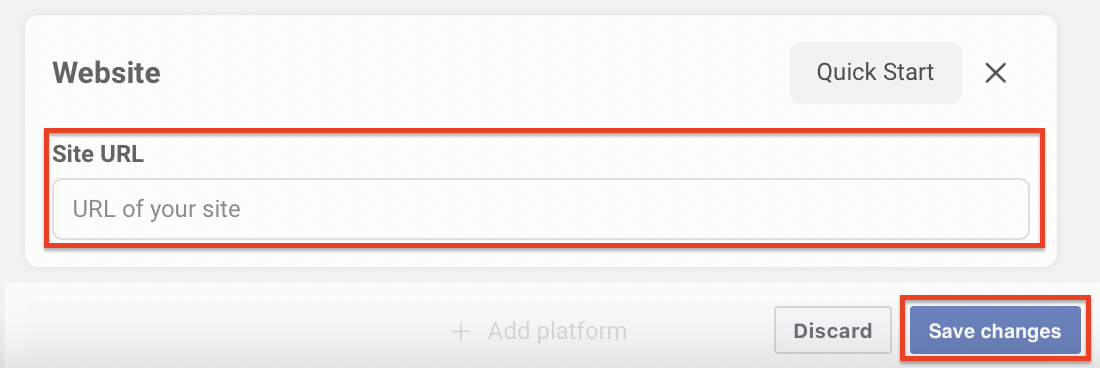Viewport: 1100px width, 368px height.
Task: Dismiss the Website panel with the X icon
Action: (995, 72)
